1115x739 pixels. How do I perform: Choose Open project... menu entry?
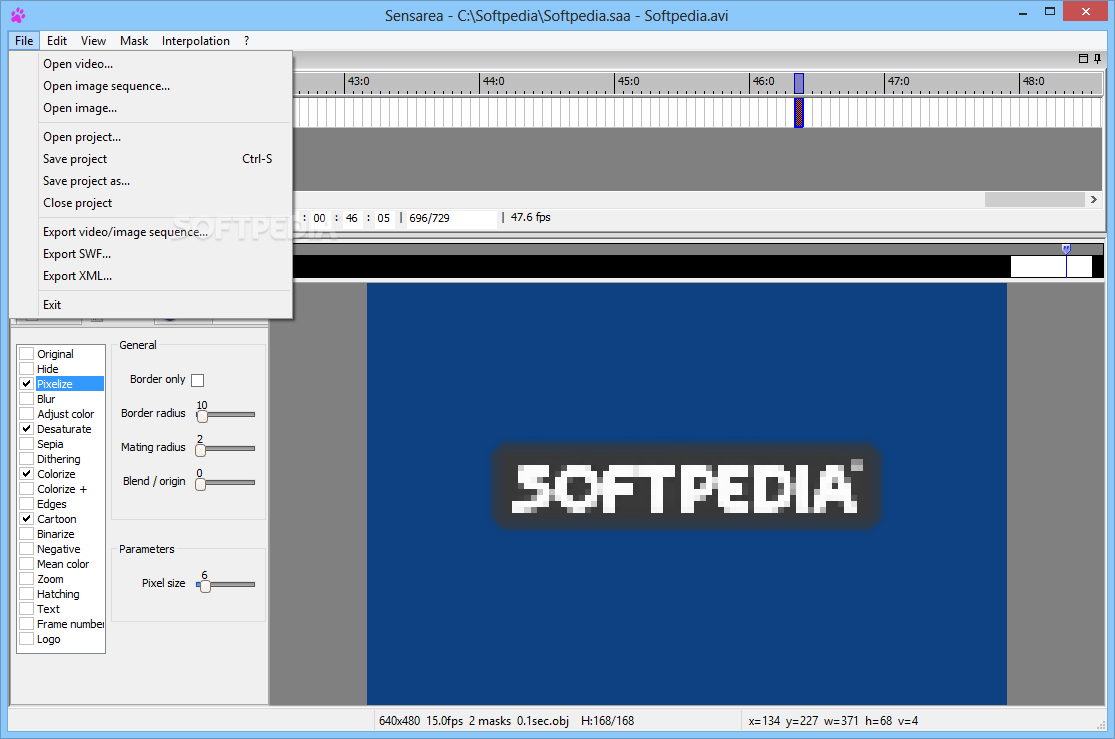[x=151, y=137]
